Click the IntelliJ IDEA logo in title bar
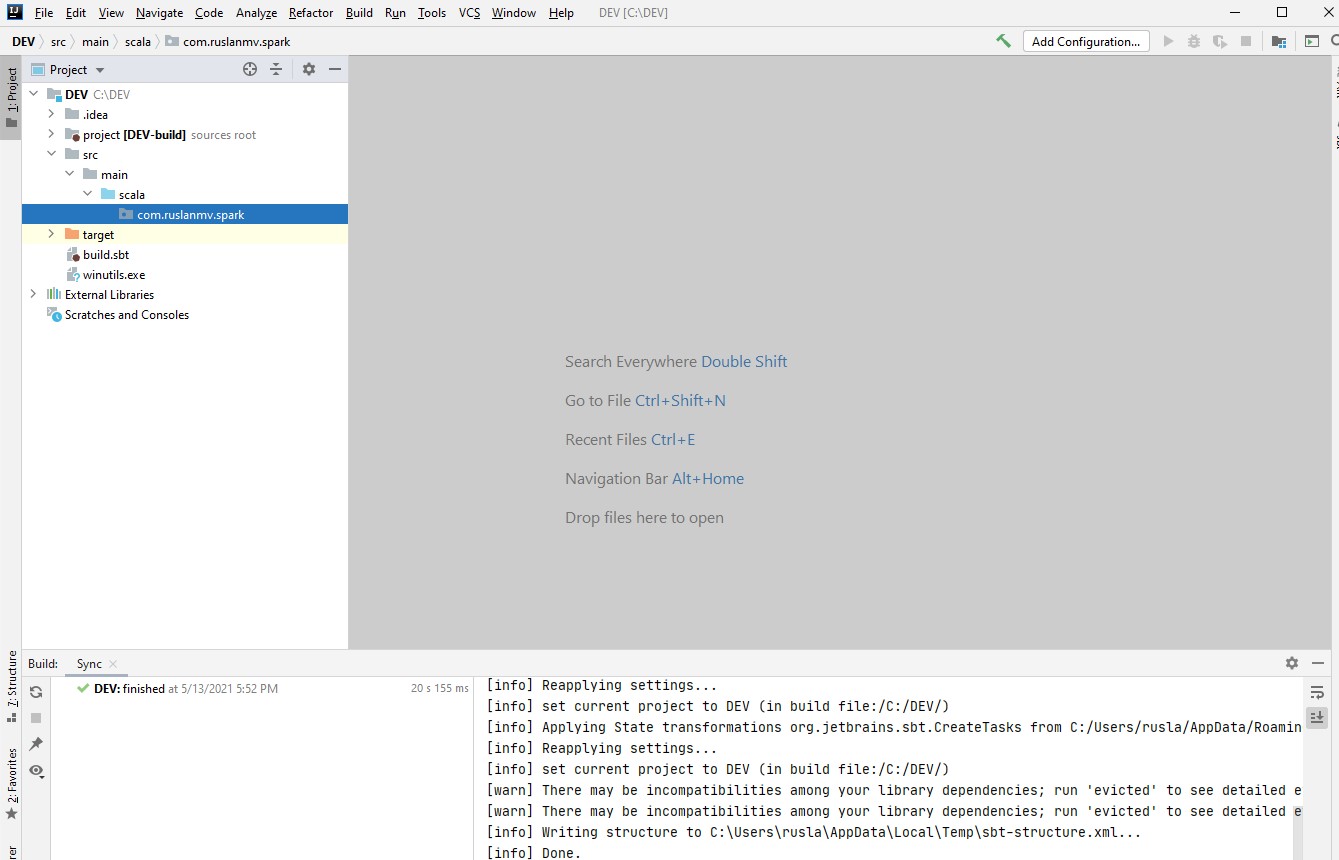 14,13
